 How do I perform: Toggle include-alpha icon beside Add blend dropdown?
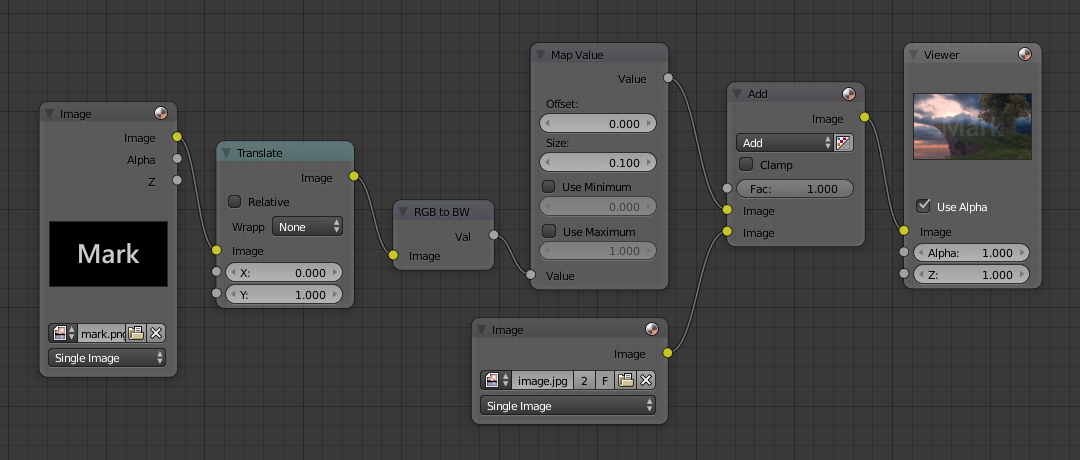coord(844,143)
